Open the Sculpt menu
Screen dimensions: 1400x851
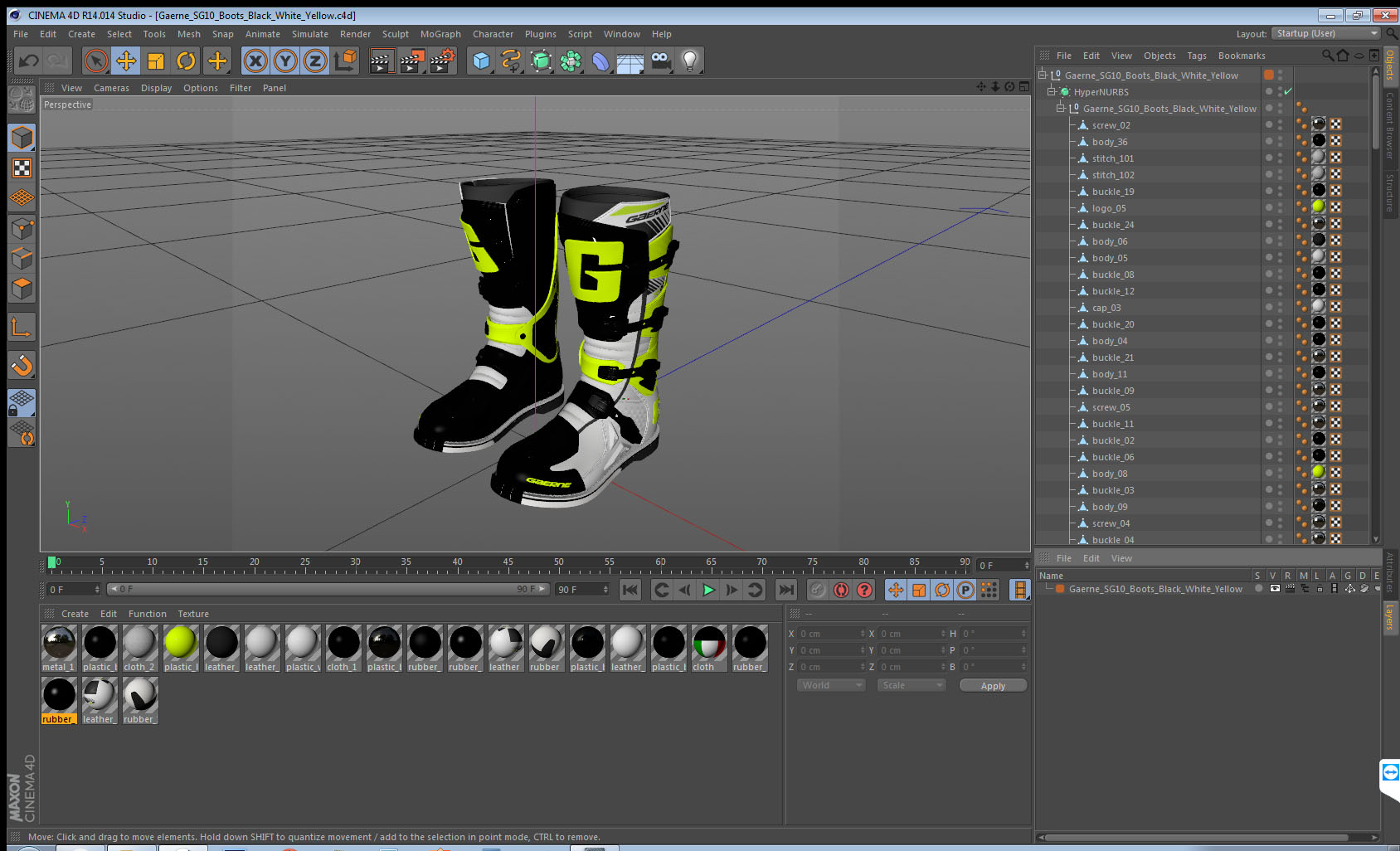point(396,34)
